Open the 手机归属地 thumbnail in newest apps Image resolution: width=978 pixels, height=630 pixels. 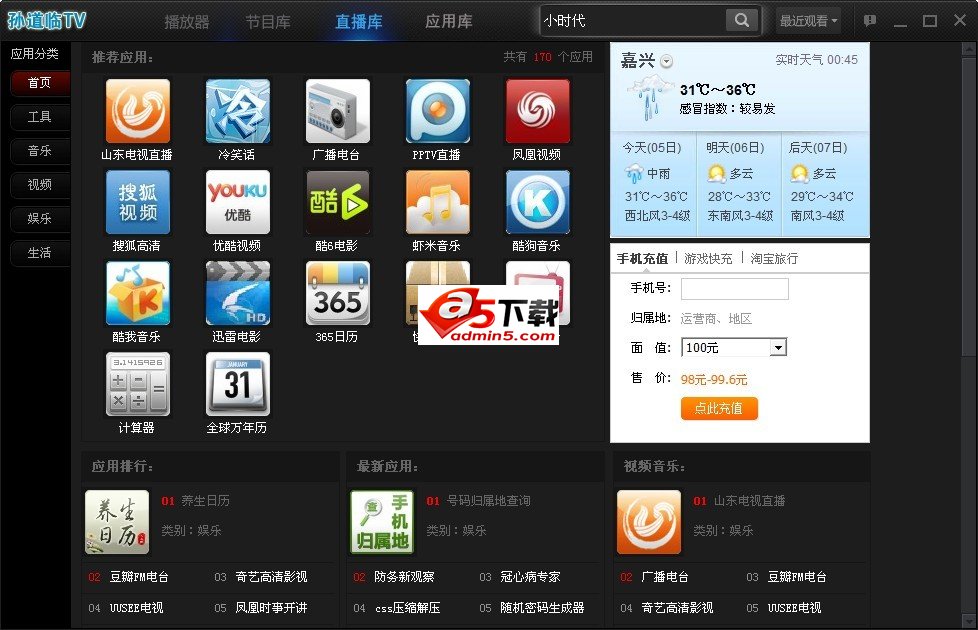click(x=382, y=522)
